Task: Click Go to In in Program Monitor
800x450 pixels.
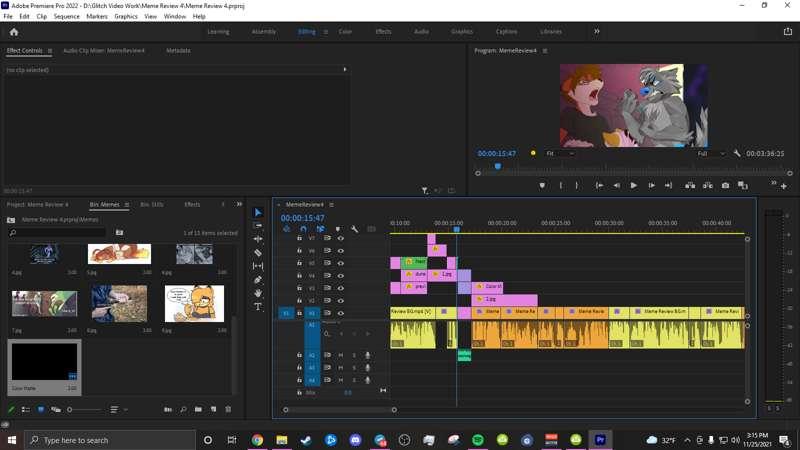Action: tap(599, 186)
